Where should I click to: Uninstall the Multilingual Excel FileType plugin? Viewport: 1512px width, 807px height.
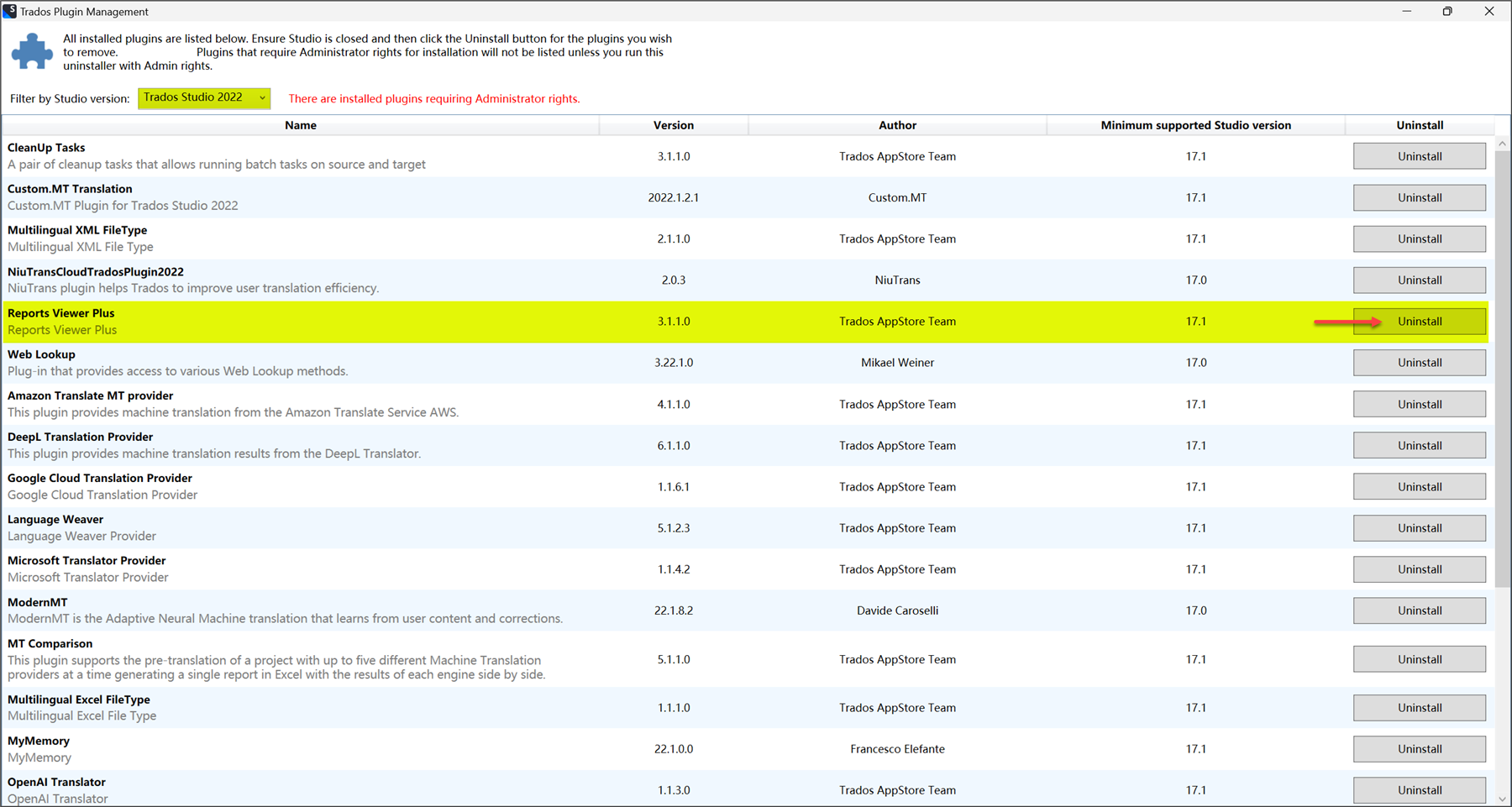[1420, 707]
